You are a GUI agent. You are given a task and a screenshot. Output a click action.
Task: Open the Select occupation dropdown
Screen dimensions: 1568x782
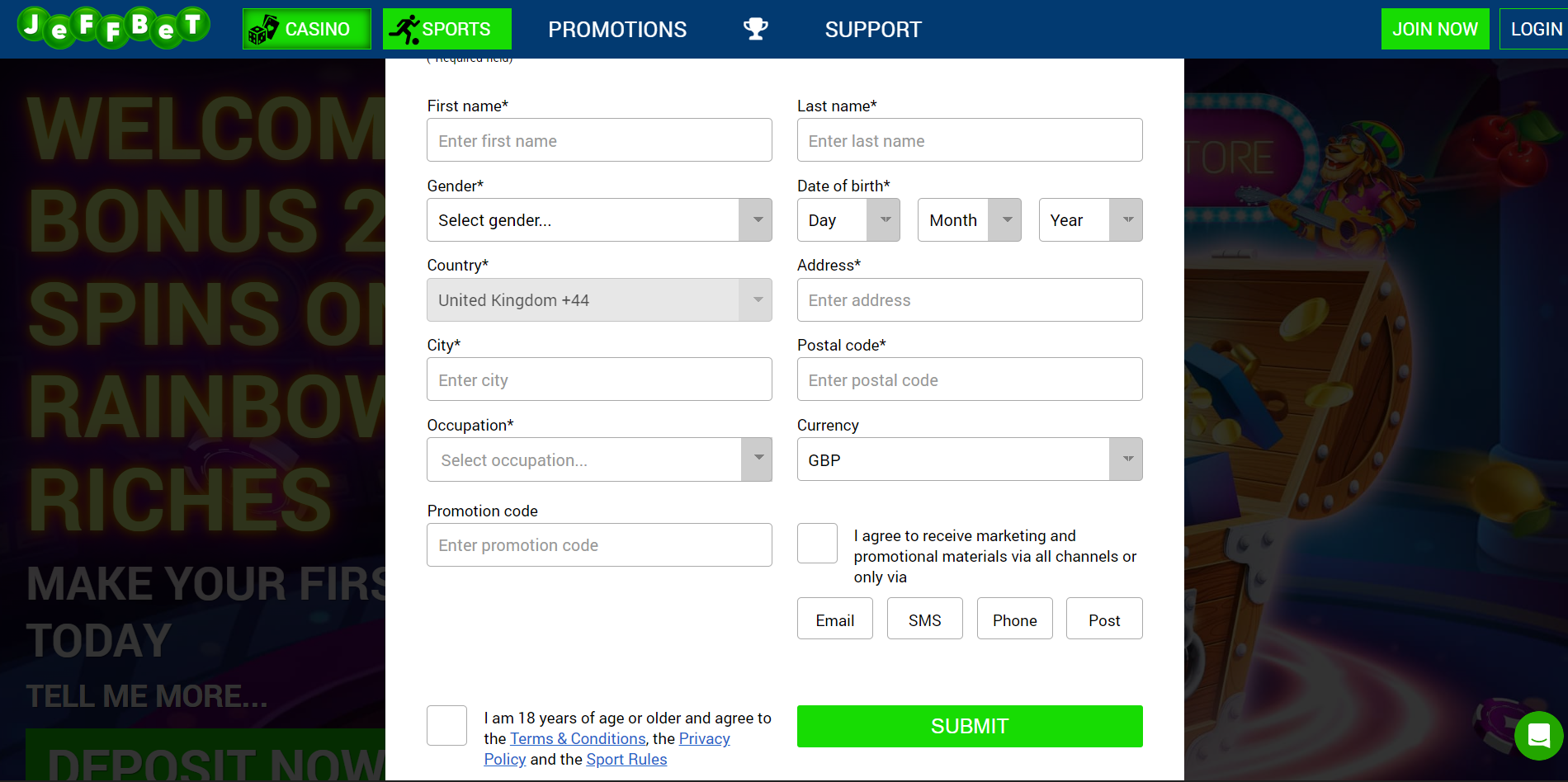pyautogui.click(x=599, y=459)
